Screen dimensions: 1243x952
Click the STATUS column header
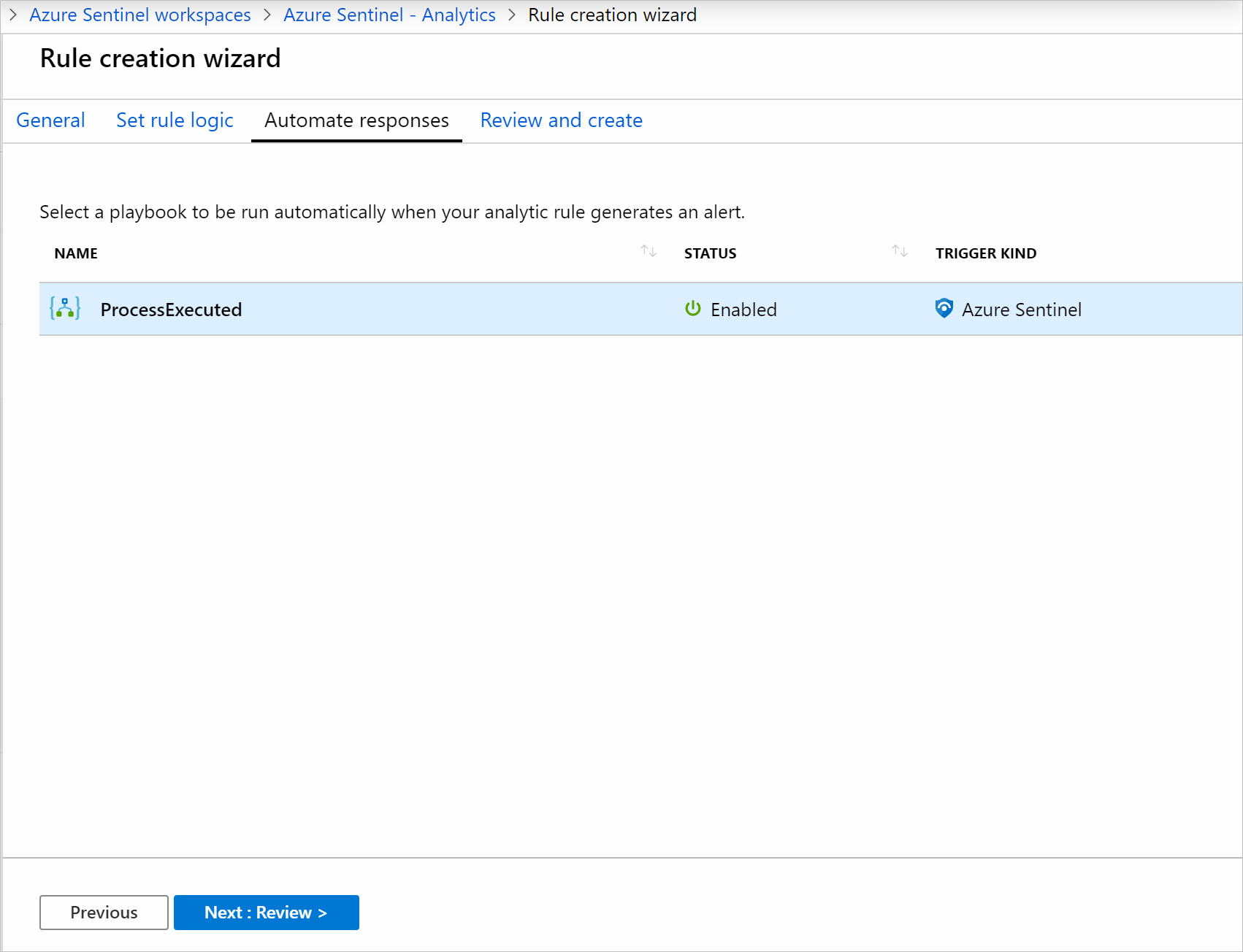point(710,253)
